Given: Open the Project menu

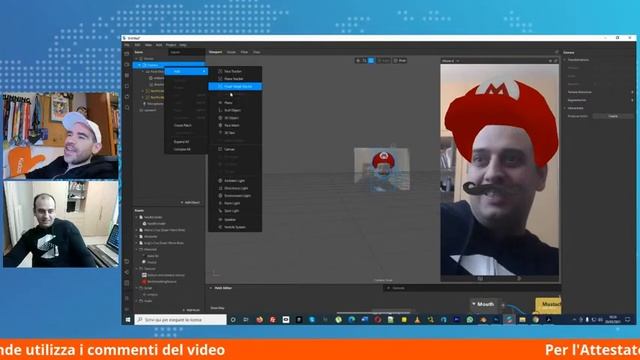Looking at the screenshot, I should [x=171, y=45].
